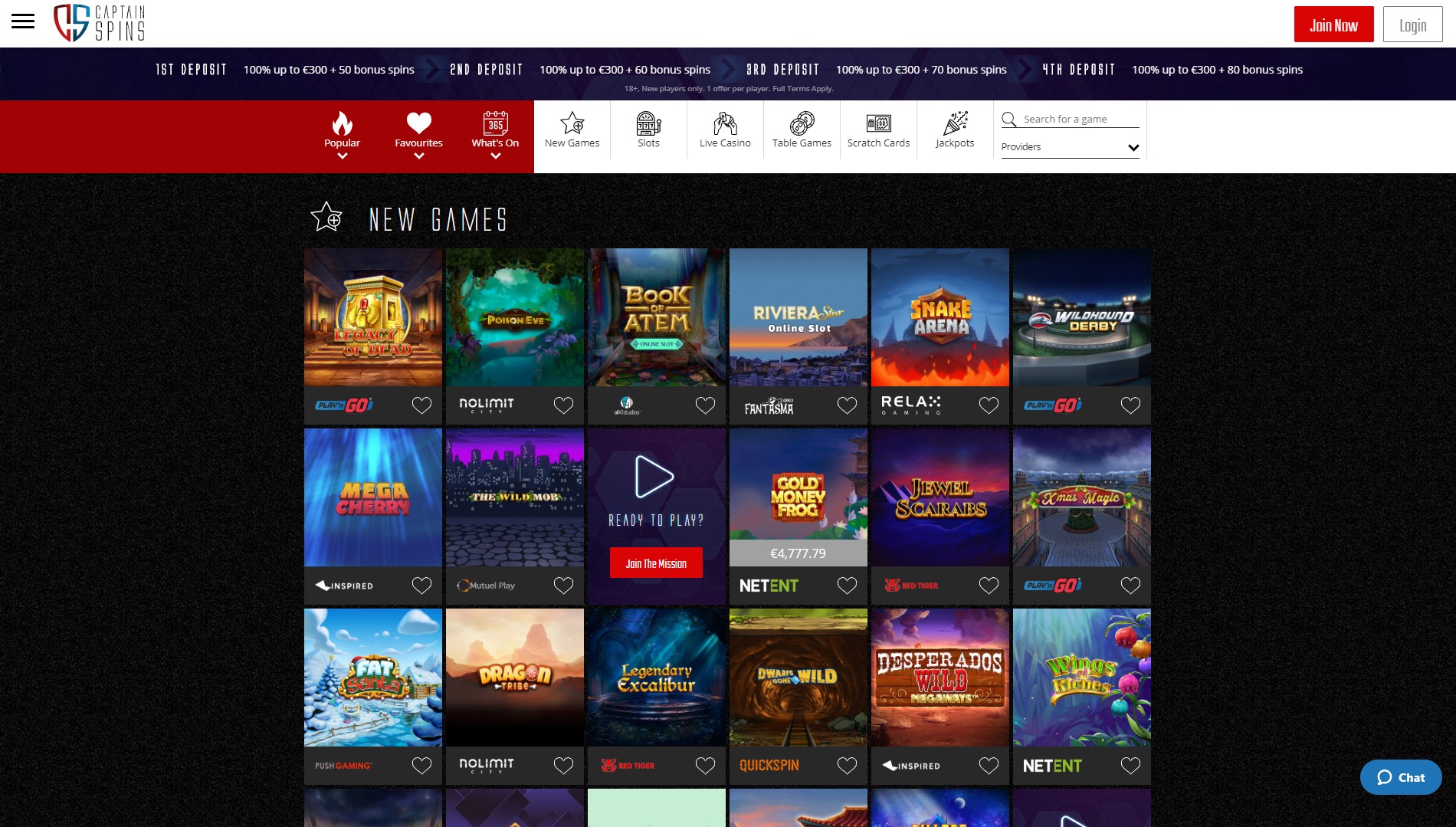Click the 4th Deposit bonus offer
1456x827 pixels.
[1172, 70]
